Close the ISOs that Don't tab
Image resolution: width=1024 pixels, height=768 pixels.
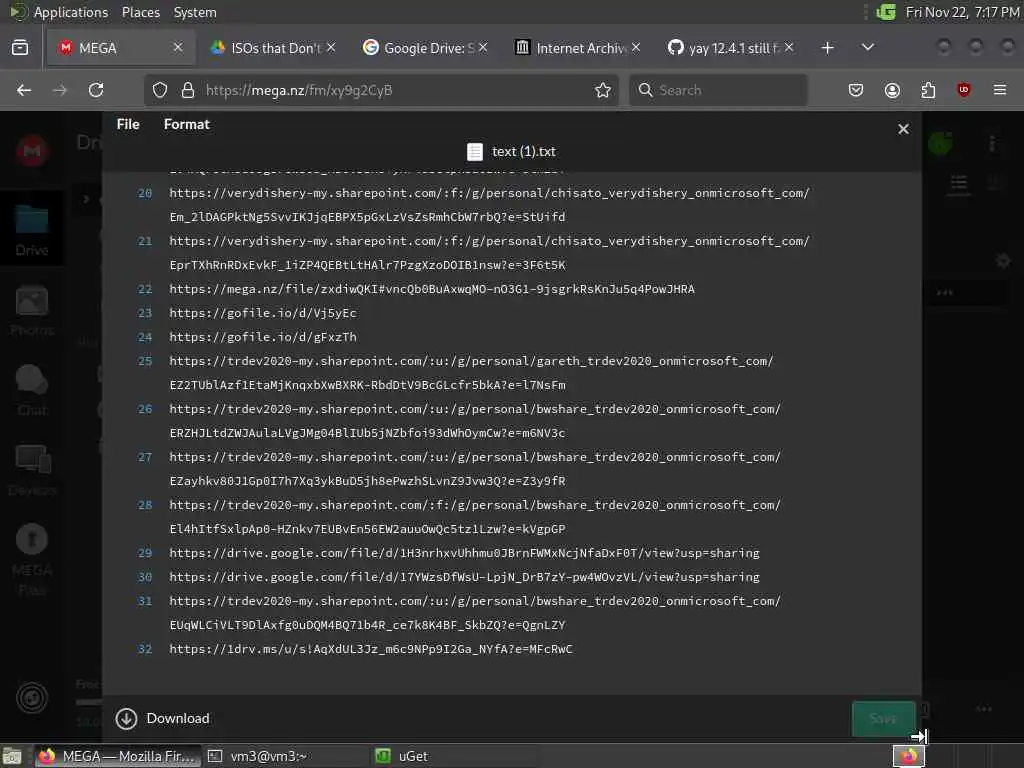coord(331,47)
